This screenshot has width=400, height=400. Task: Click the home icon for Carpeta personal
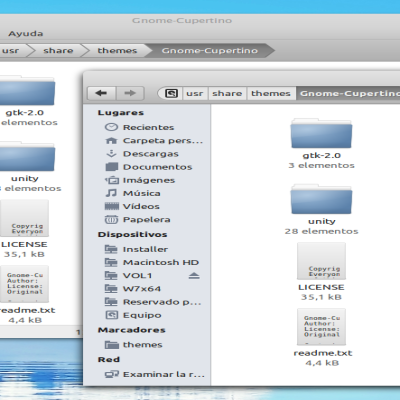point(111,141)
